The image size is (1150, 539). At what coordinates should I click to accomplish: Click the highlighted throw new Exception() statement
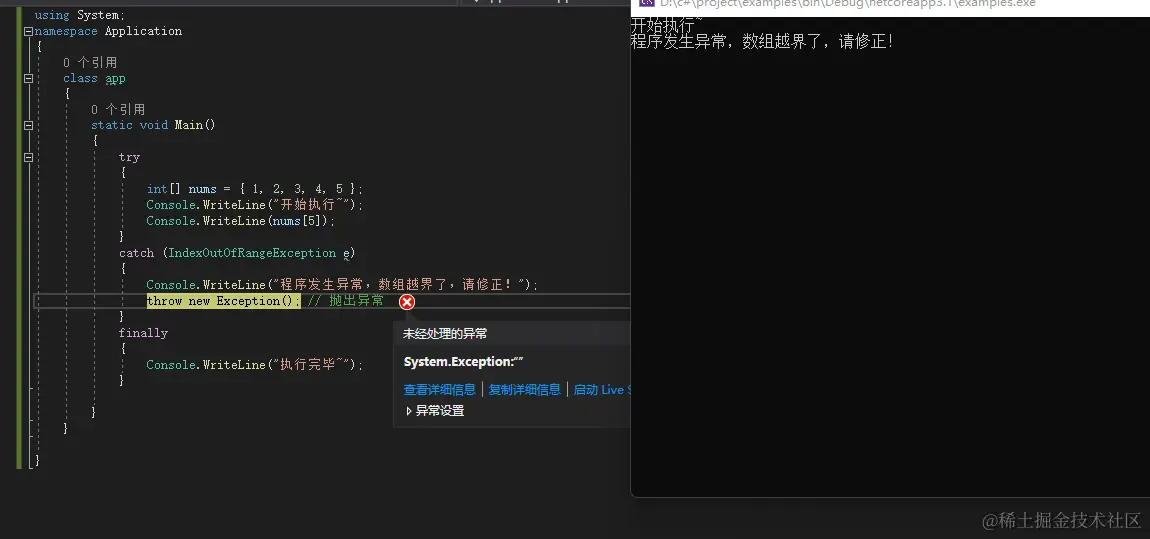pyautogui.click(x=224, y=301)
